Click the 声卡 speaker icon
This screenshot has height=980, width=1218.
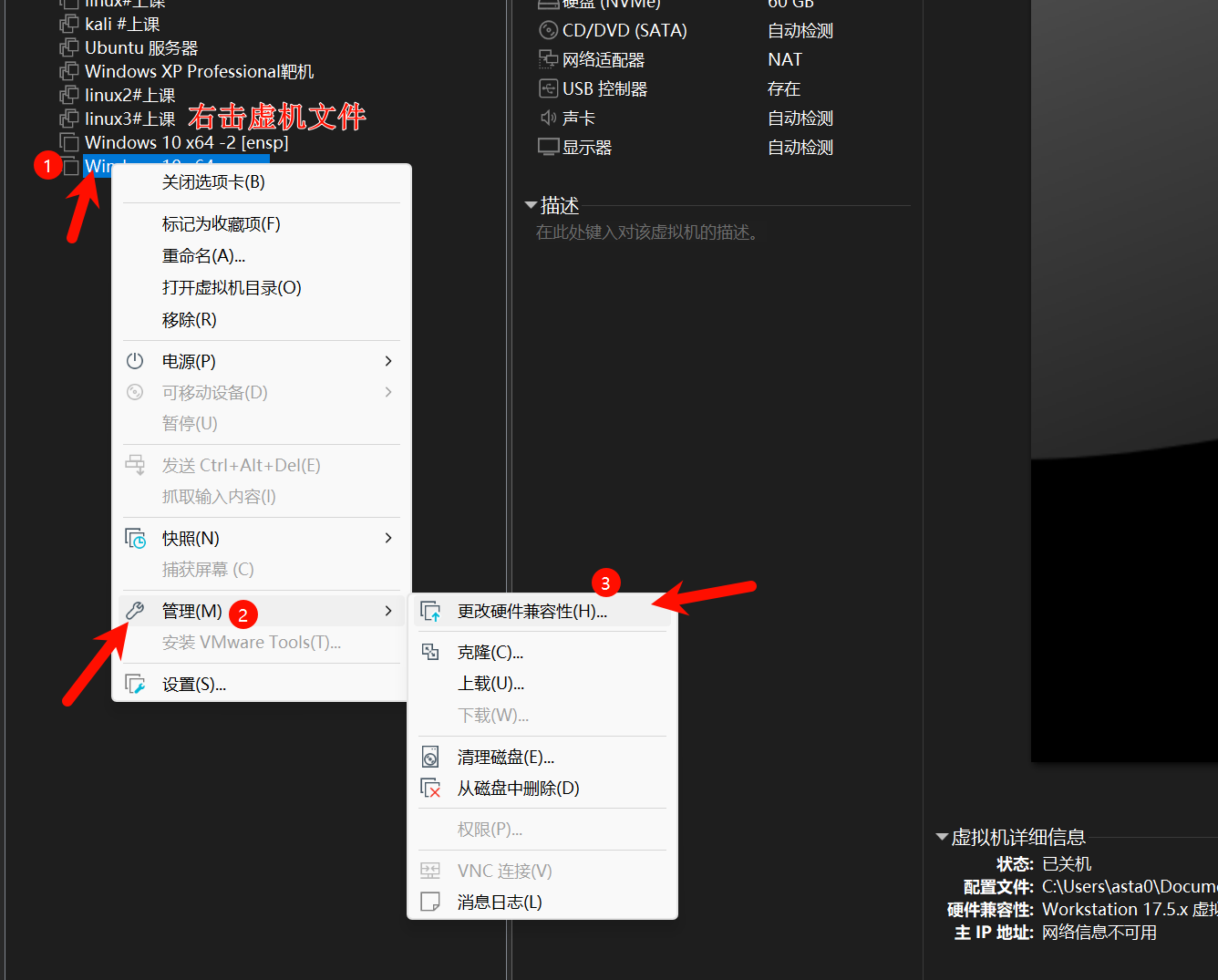pos(548,118)
